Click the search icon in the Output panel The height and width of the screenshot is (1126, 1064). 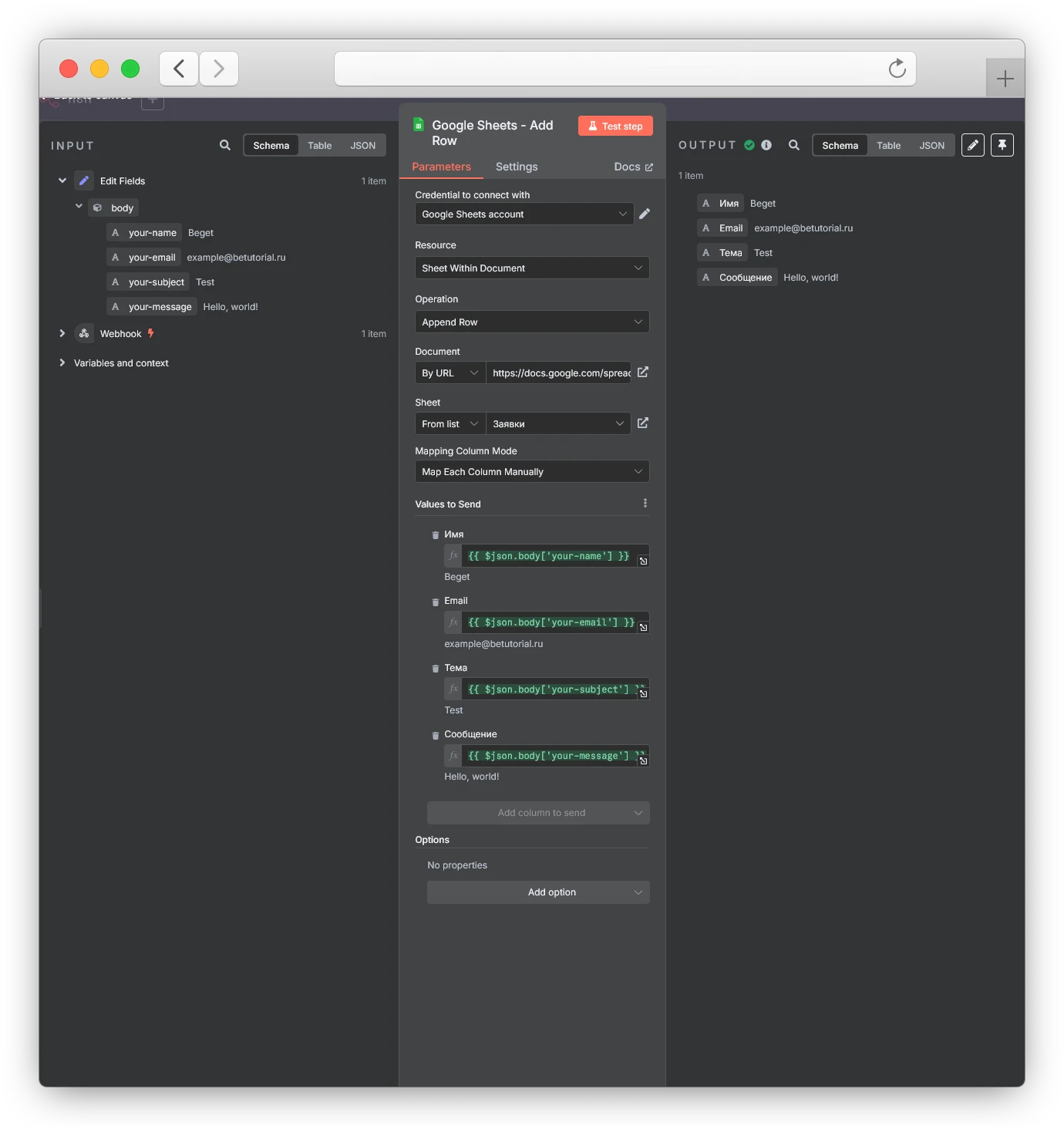click(793, 145)
